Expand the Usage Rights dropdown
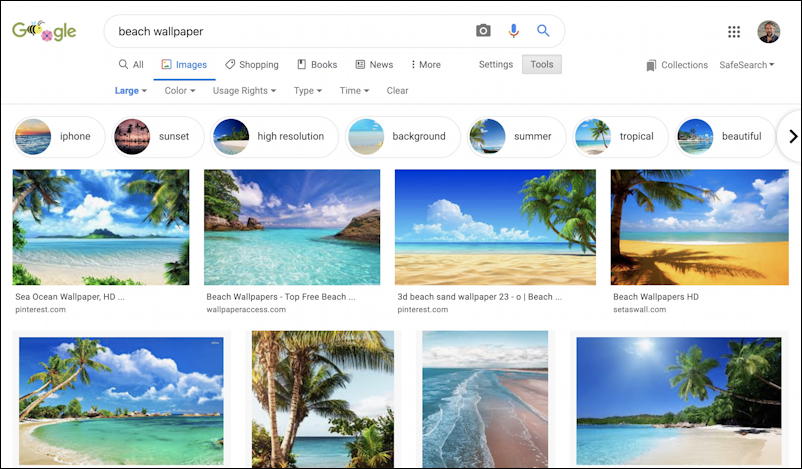This screenshot has width=802, height=469. pyautogui.click(x=244, y=91)
